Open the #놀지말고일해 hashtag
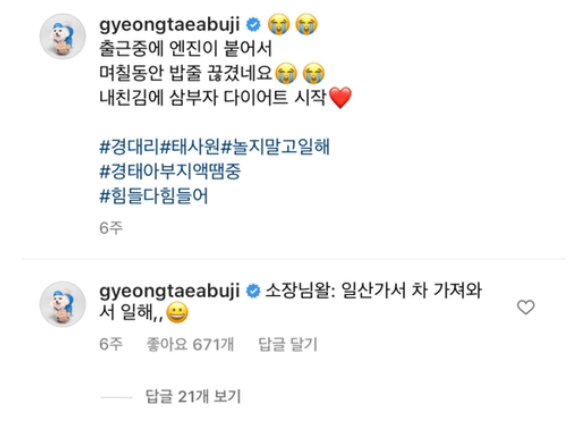 (275, 147)
